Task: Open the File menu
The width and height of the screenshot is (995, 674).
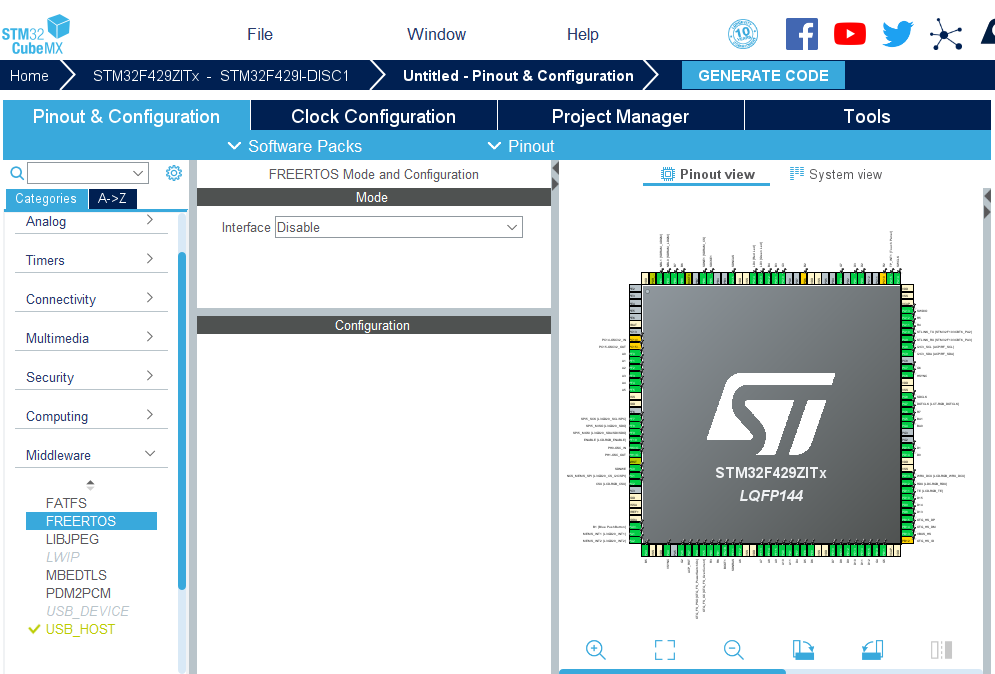Action: click(x=260, y=34)
